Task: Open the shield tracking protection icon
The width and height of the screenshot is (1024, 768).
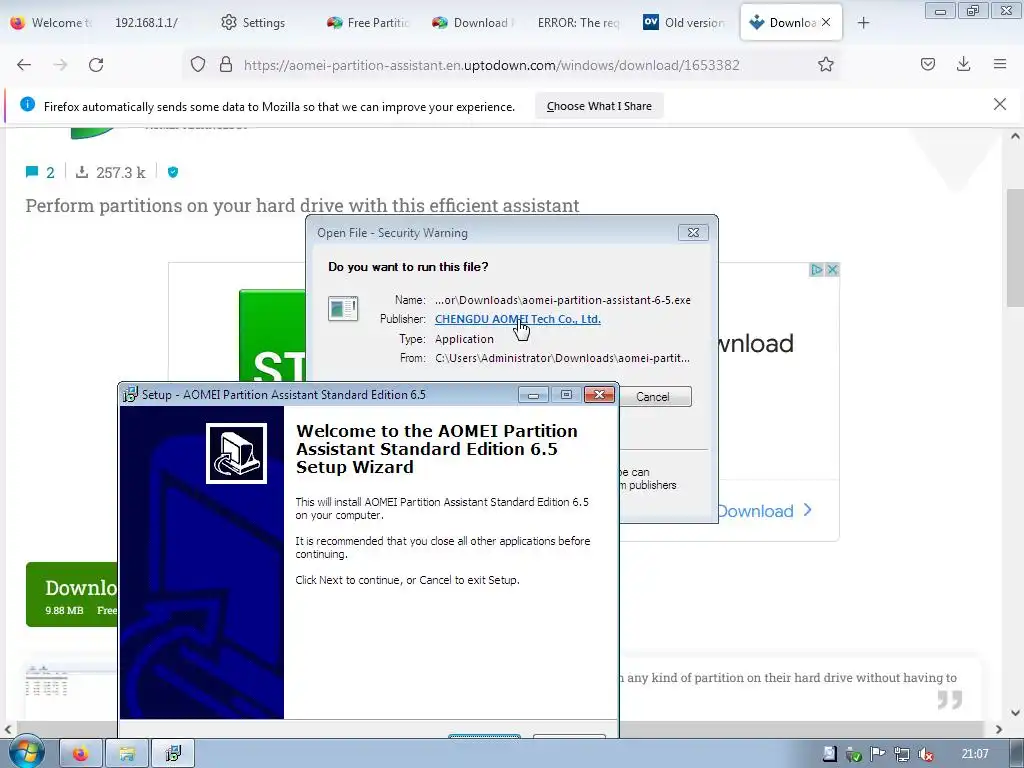Action: coord(198,65)
